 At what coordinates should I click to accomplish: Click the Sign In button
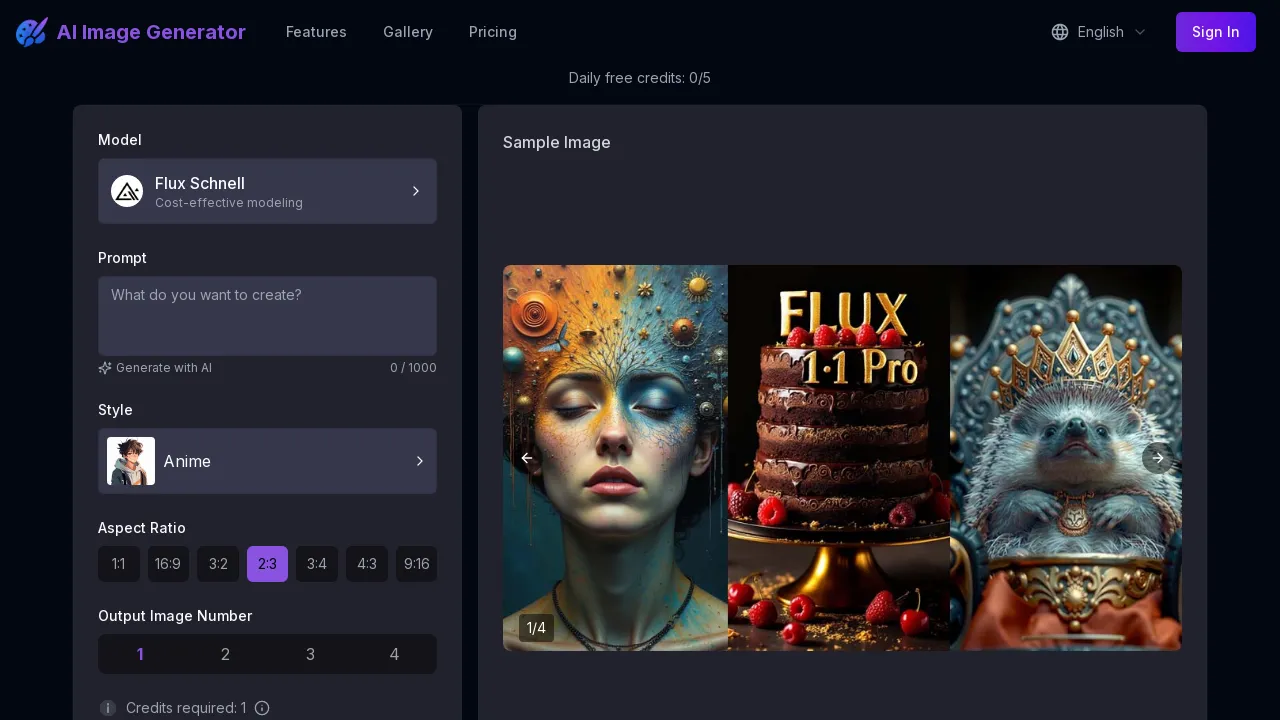pyautogui.click(x=1215, y=32)
